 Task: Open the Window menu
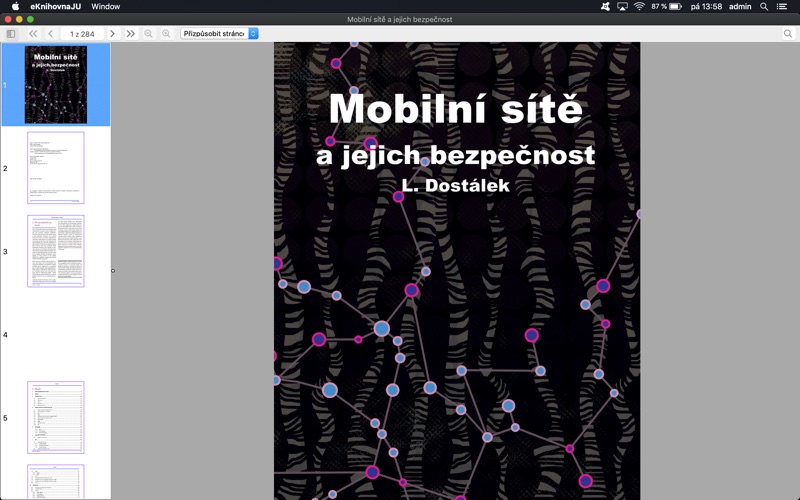click(106, 7)
